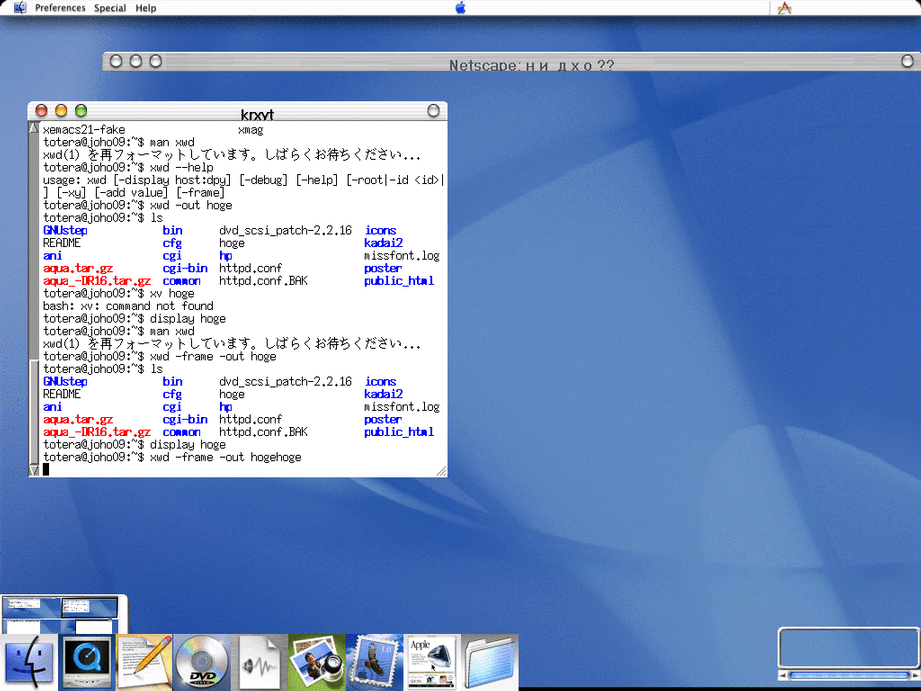Click the green zoom button on krxvt
The width and height of the screenshot is (921, 691).
tap(81, 111)
